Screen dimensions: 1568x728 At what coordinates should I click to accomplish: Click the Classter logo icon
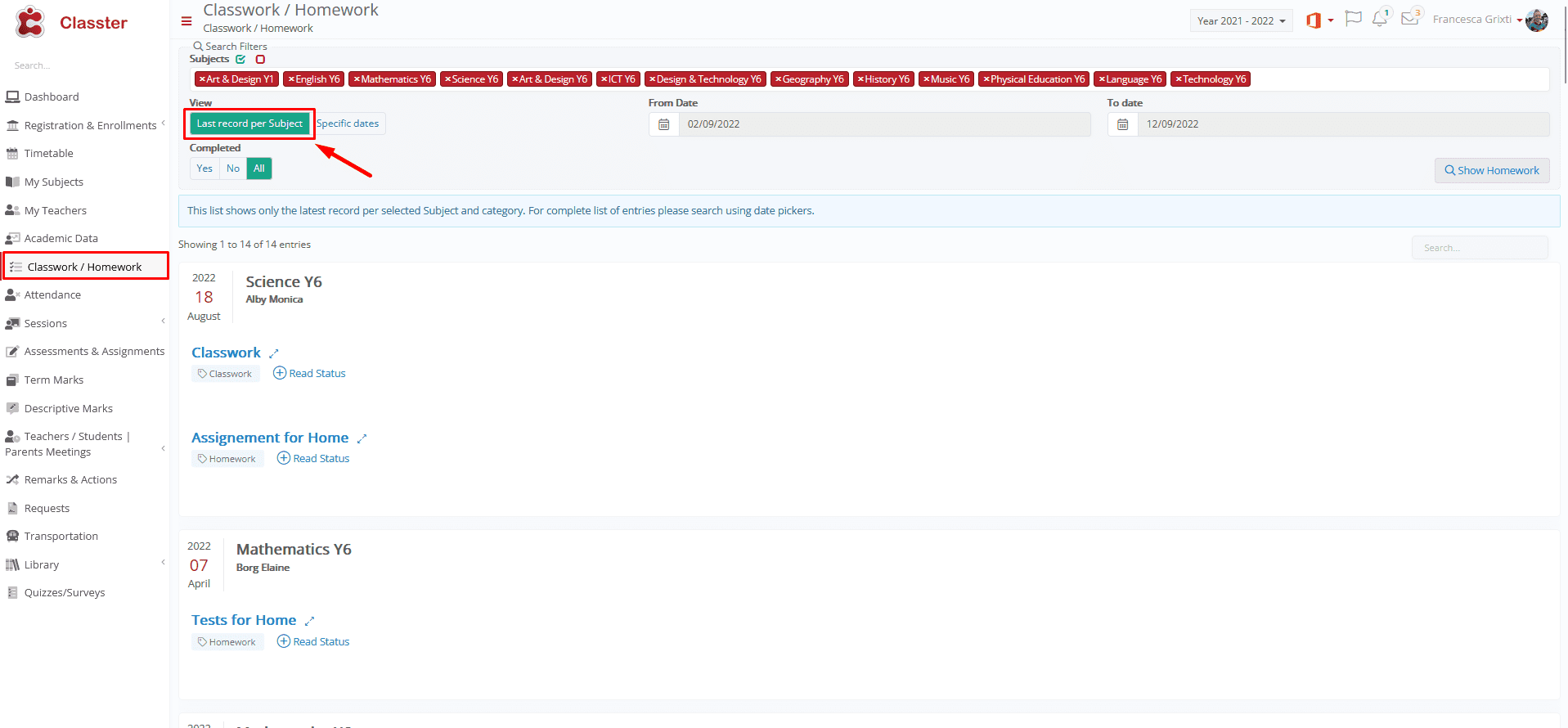pos(30,22)
